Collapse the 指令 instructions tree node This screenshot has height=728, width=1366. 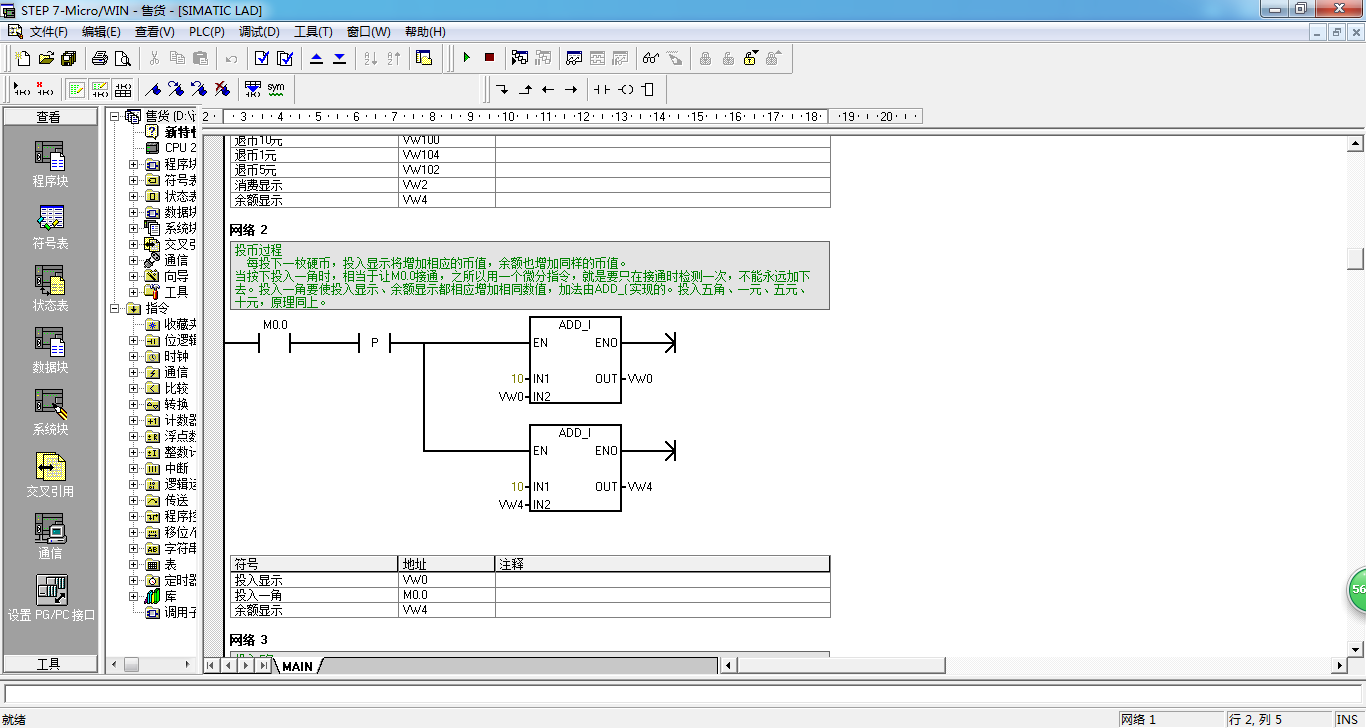pos(115,308)
